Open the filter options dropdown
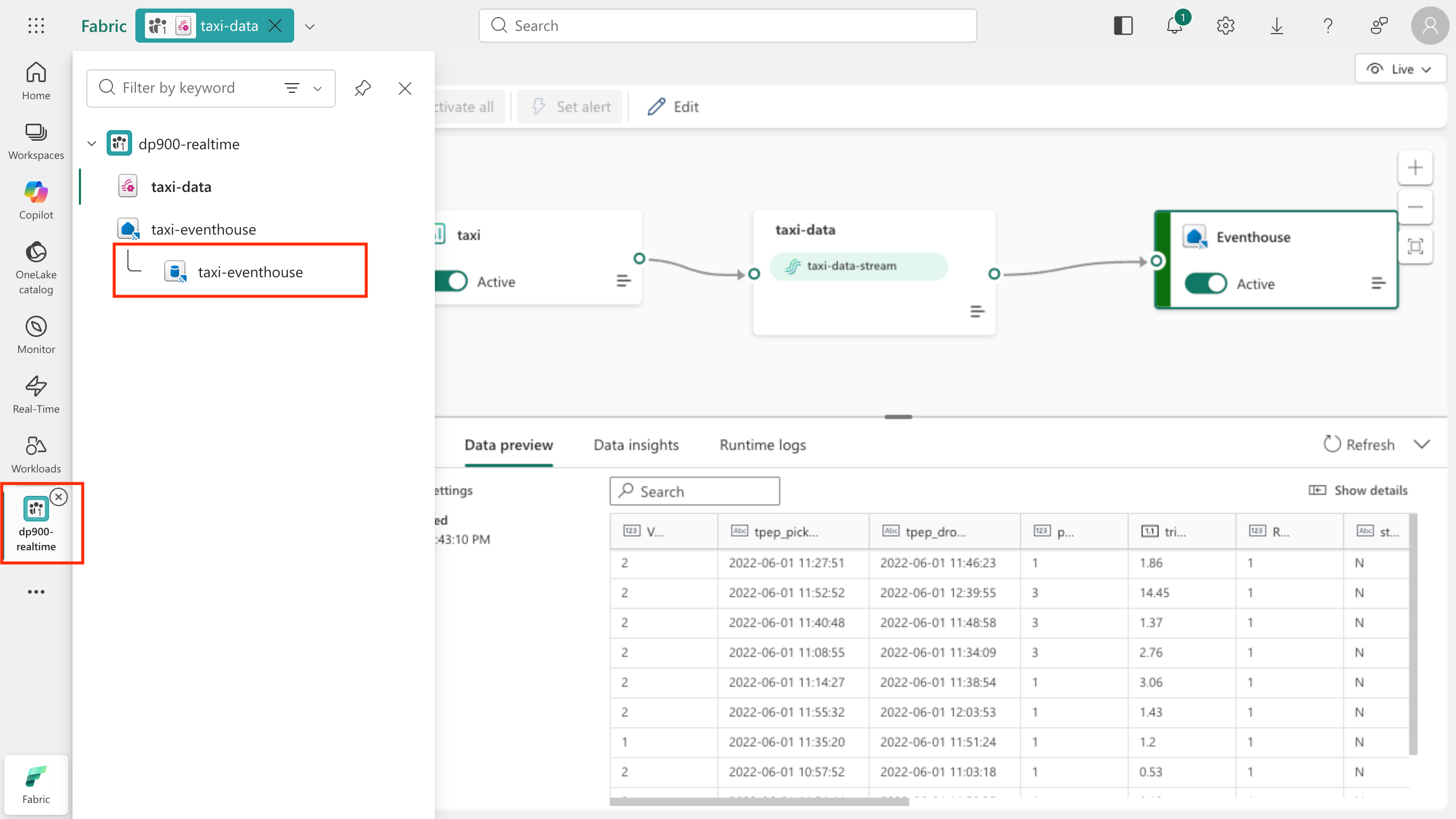 click(x=304, y=88)
